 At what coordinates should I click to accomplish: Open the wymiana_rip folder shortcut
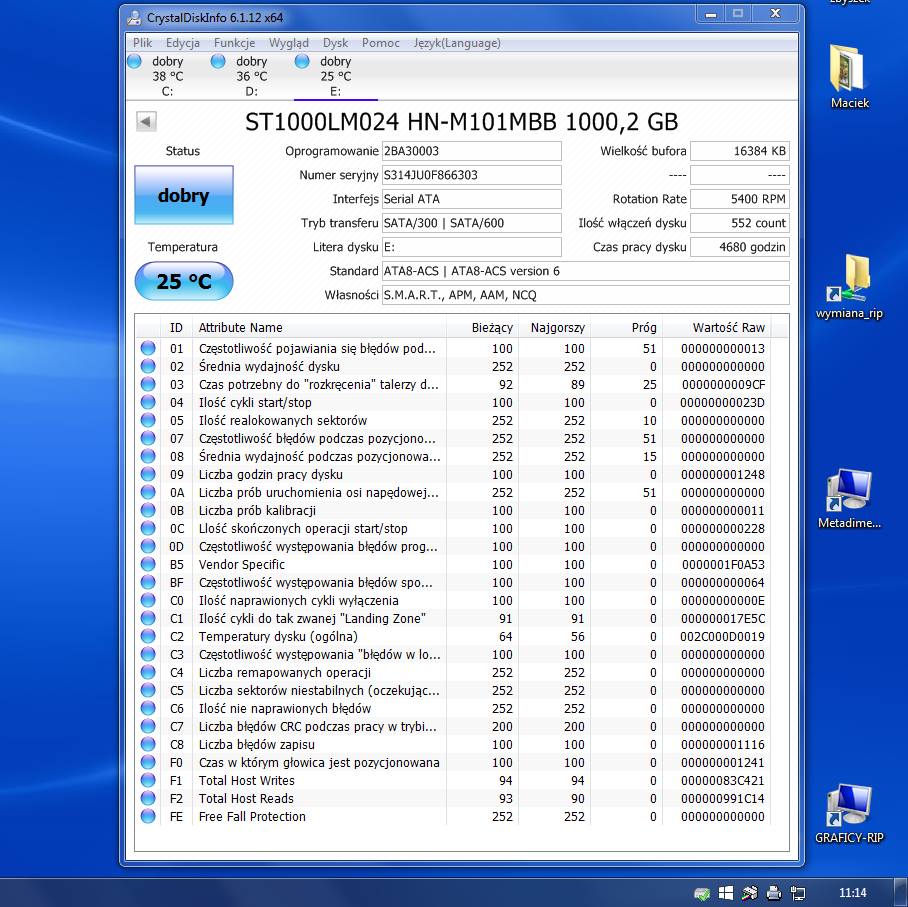[849, 287]
